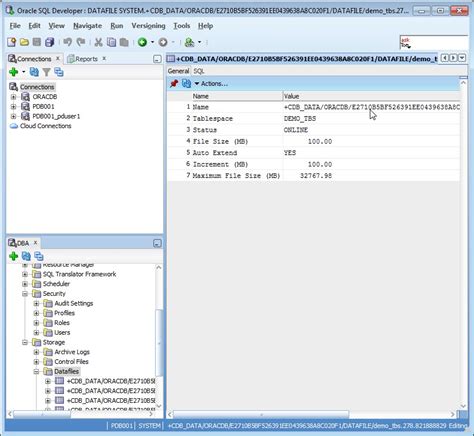Click the Refresh icon beside Actions

pyautogui.click(x=186, y=83)
